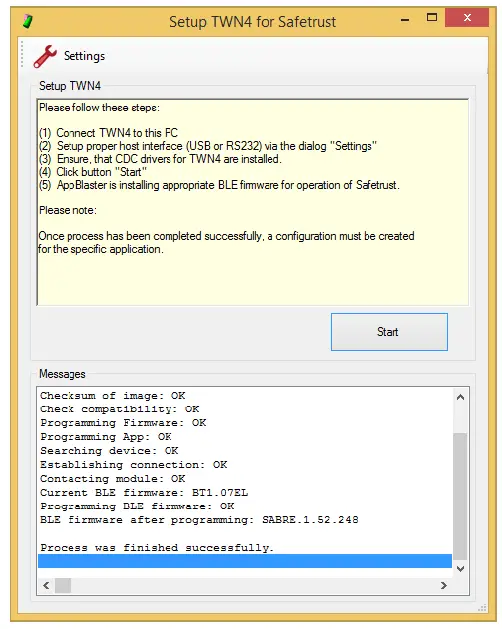Select "Process was finished successfully." line
The height and width of the screenshot is (629, 502).
157,548
